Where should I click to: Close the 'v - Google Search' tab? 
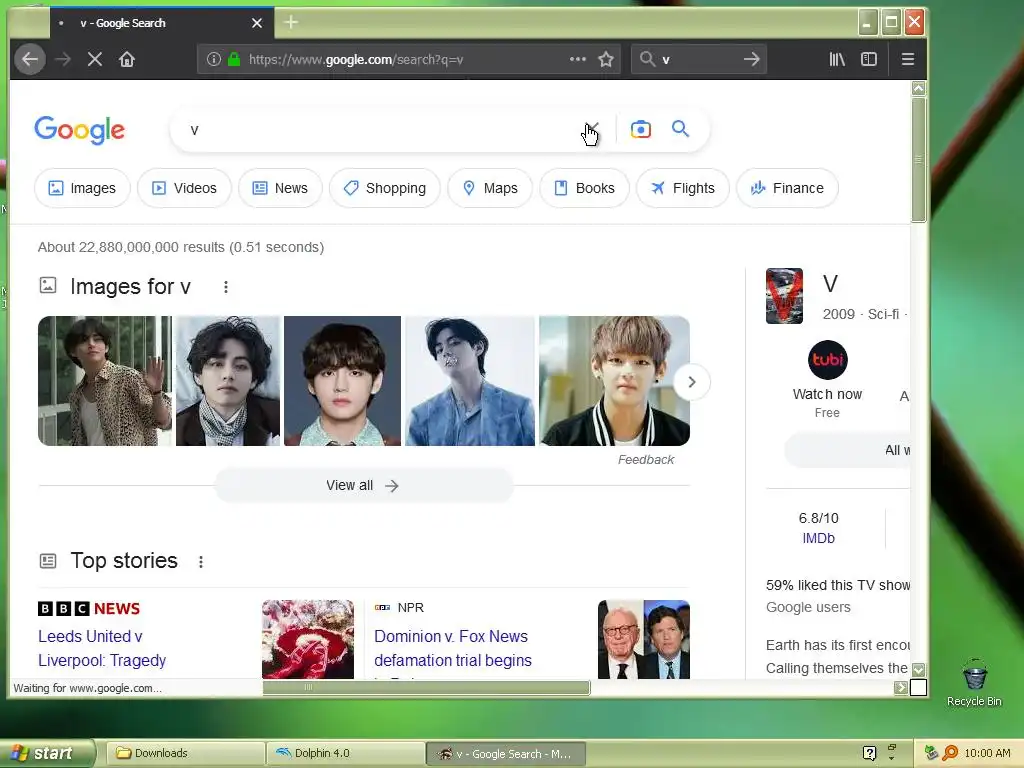257,23
